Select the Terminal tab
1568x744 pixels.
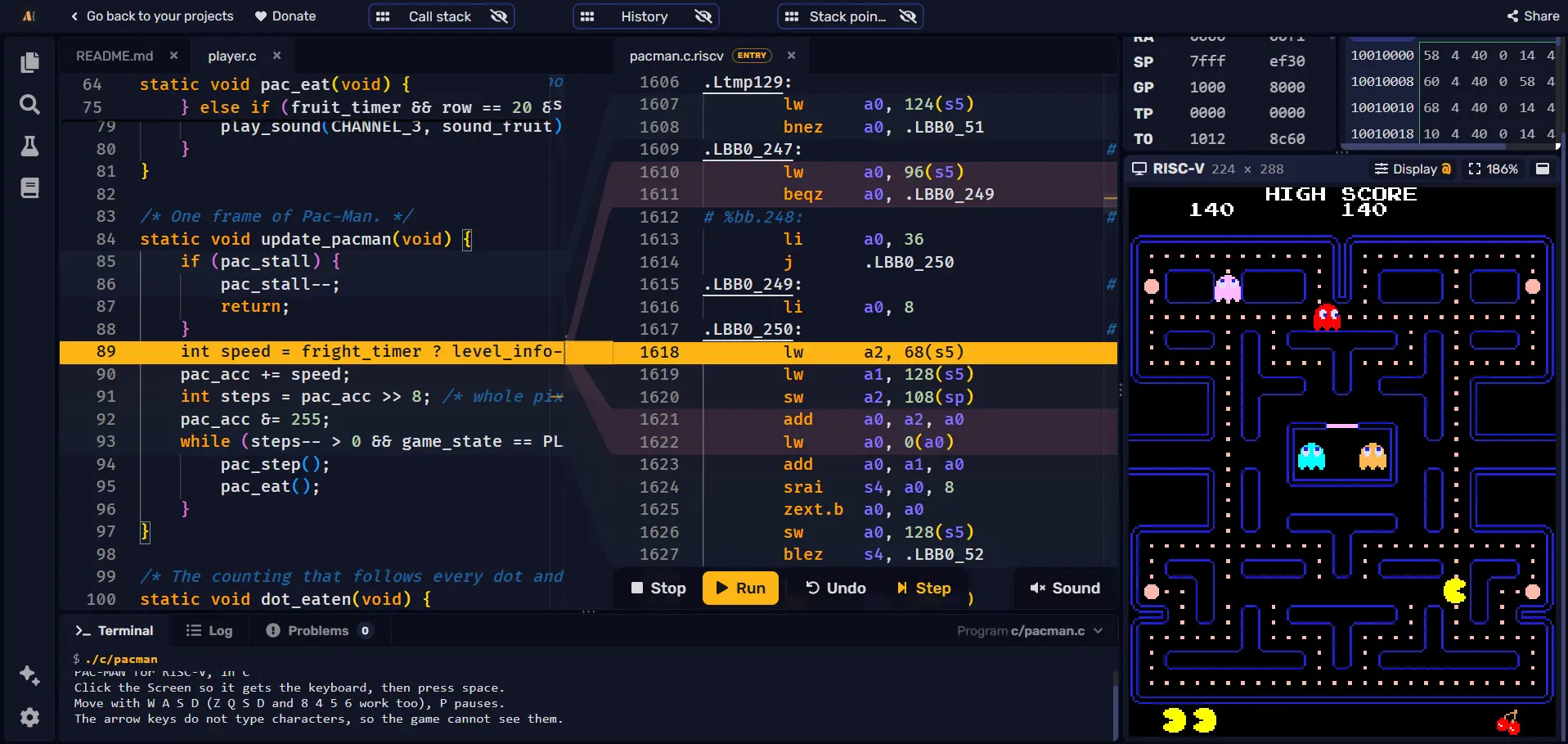coord(115,631)
